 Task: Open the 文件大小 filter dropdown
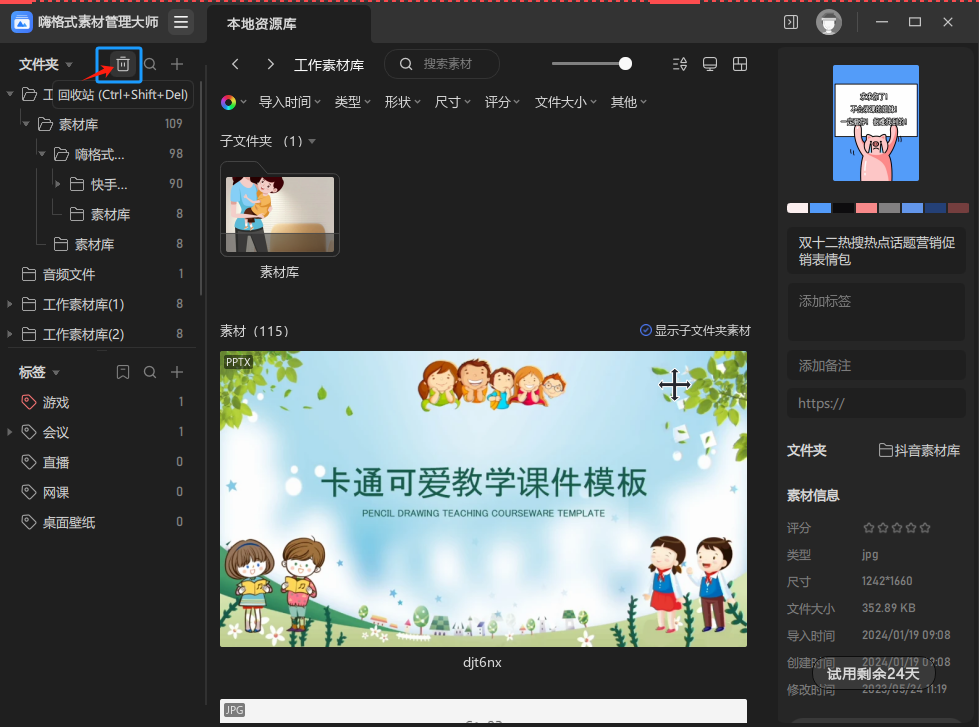point(566,102)
